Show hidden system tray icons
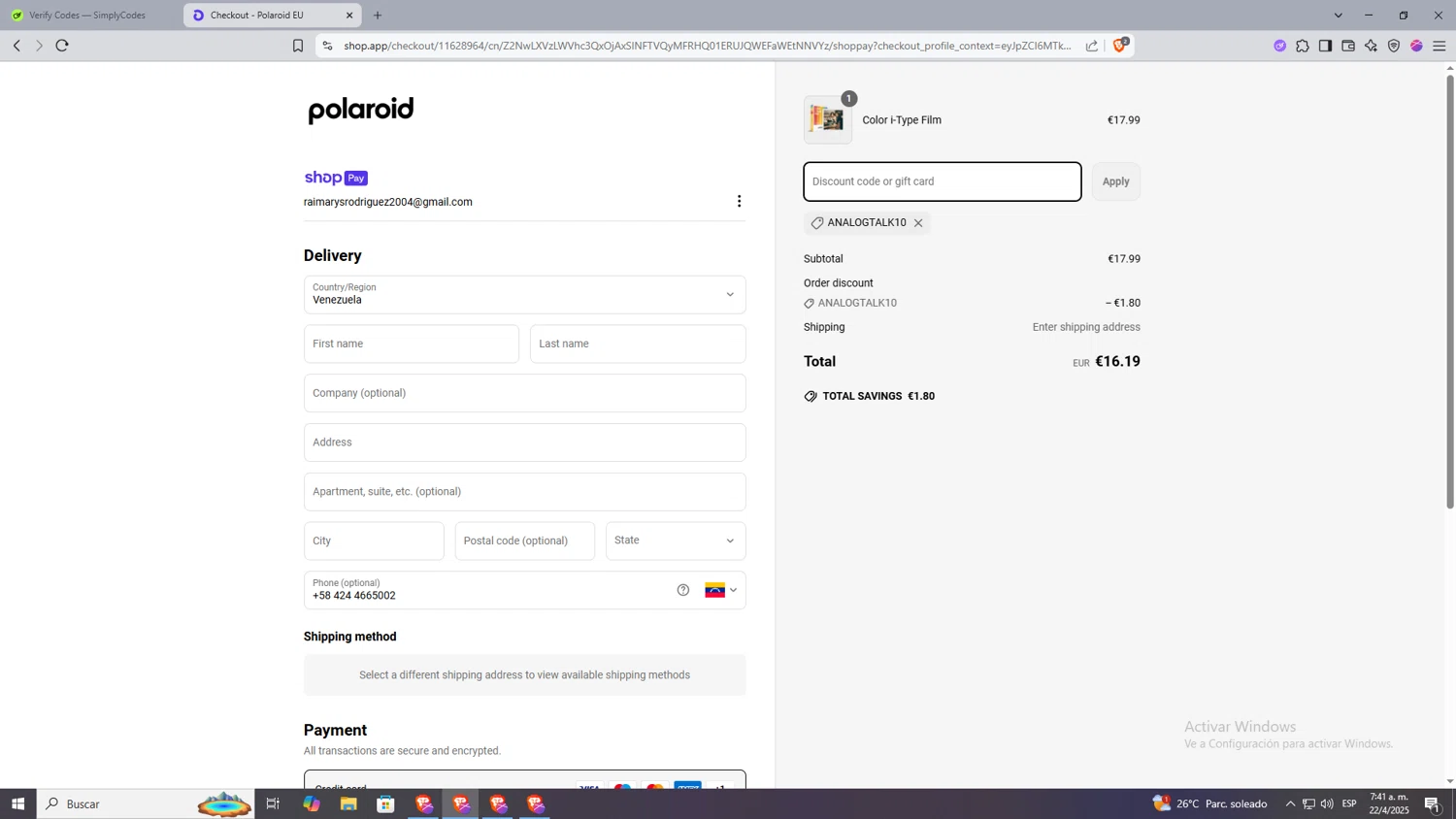This screenshot has width=1456, height=819. (x=1290, y=803)
